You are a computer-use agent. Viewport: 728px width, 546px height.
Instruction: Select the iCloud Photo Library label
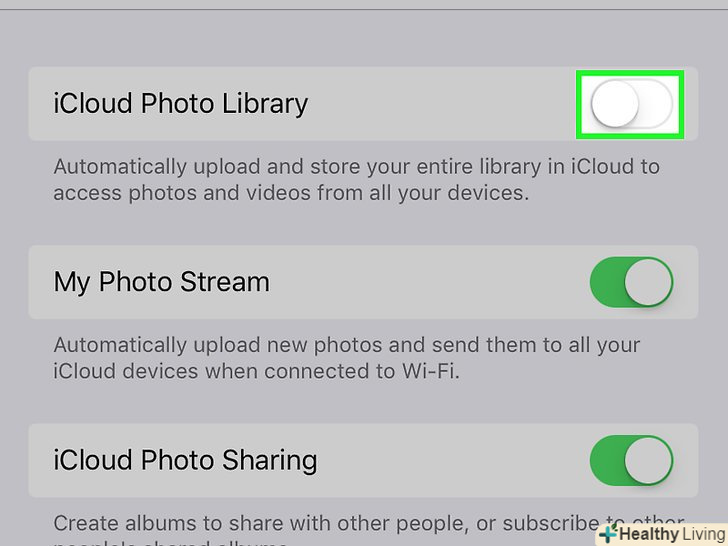[x=181, y=104]
